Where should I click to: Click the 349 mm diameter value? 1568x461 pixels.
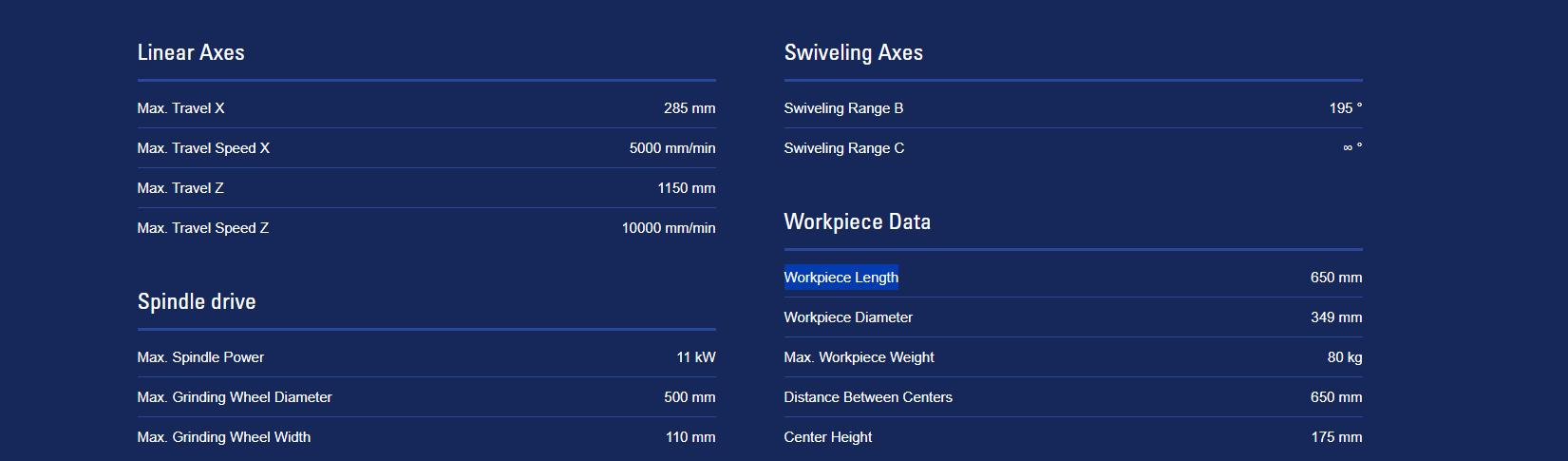[1335, 317]
